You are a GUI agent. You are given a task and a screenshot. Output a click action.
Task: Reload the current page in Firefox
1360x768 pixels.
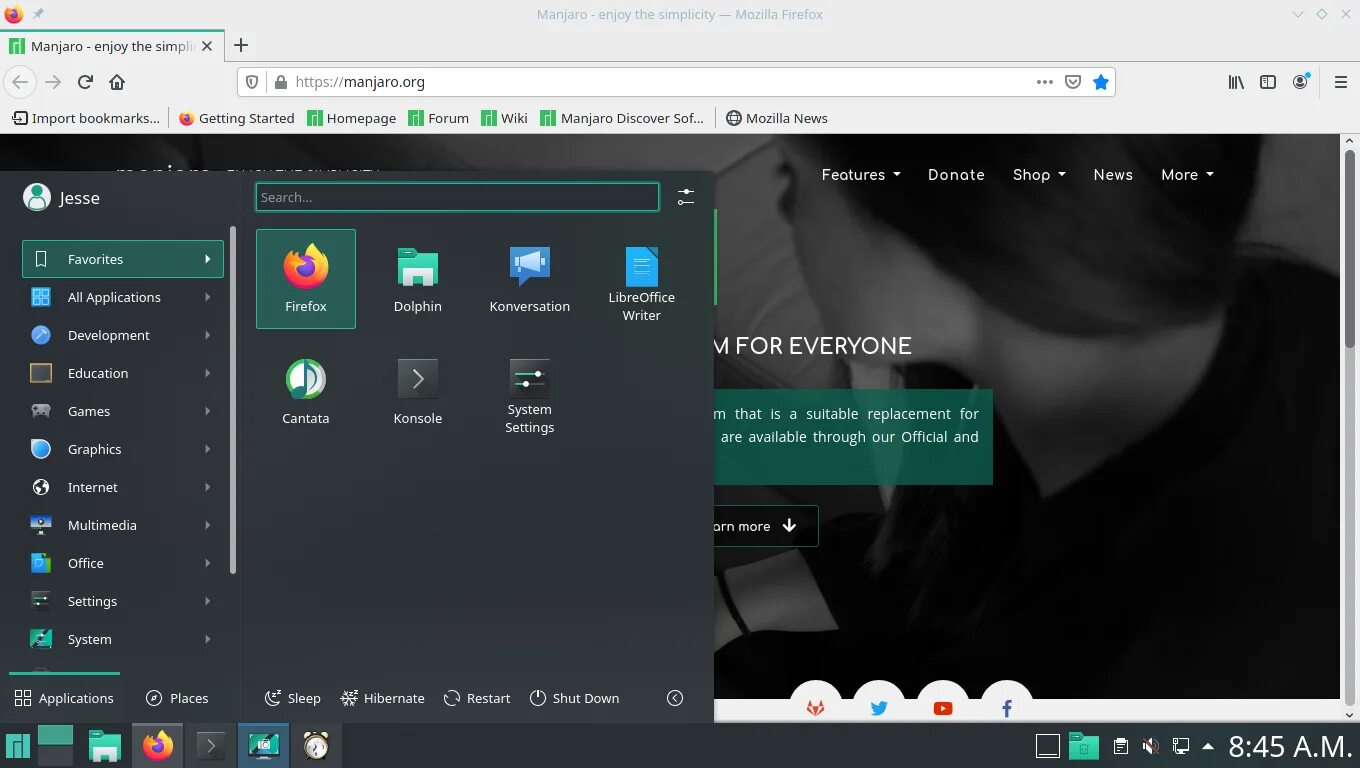[85, 82]
